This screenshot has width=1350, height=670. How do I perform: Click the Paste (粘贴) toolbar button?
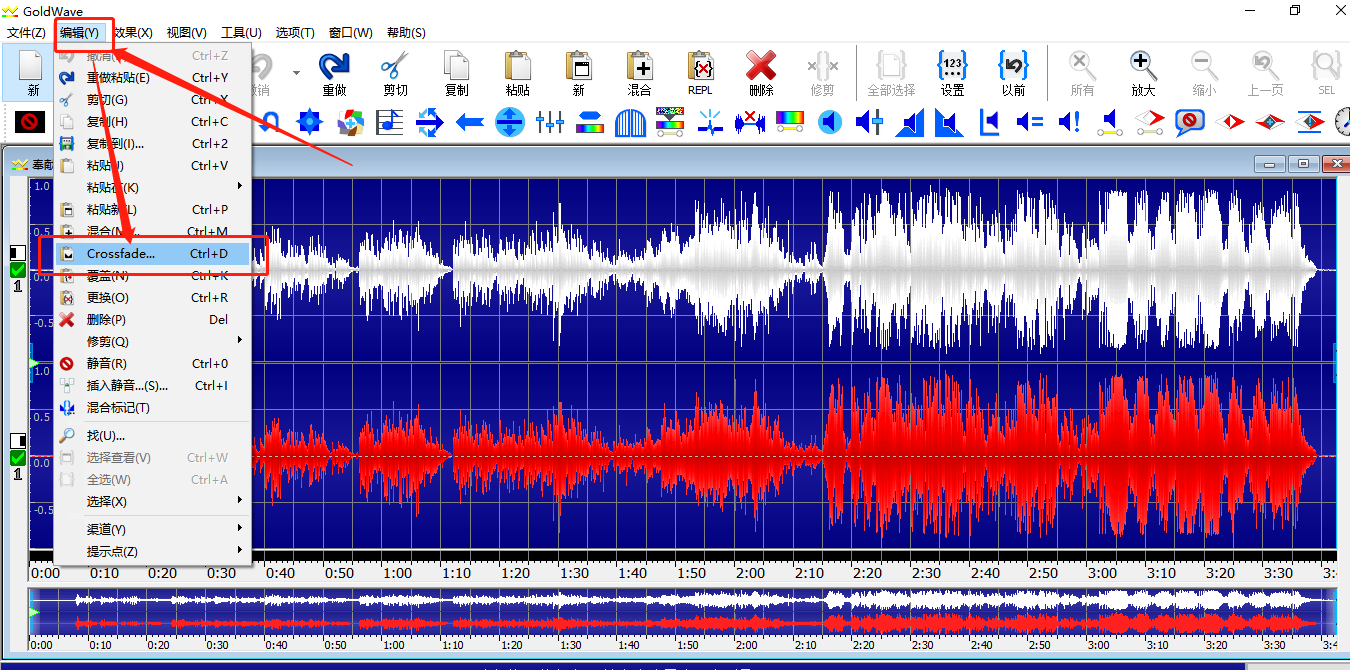point(517,68)
